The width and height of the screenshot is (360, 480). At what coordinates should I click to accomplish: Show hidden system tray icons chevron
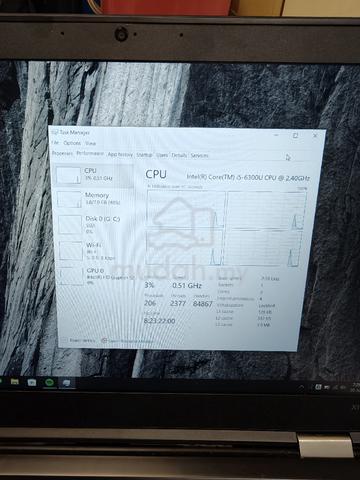(301, 387)
